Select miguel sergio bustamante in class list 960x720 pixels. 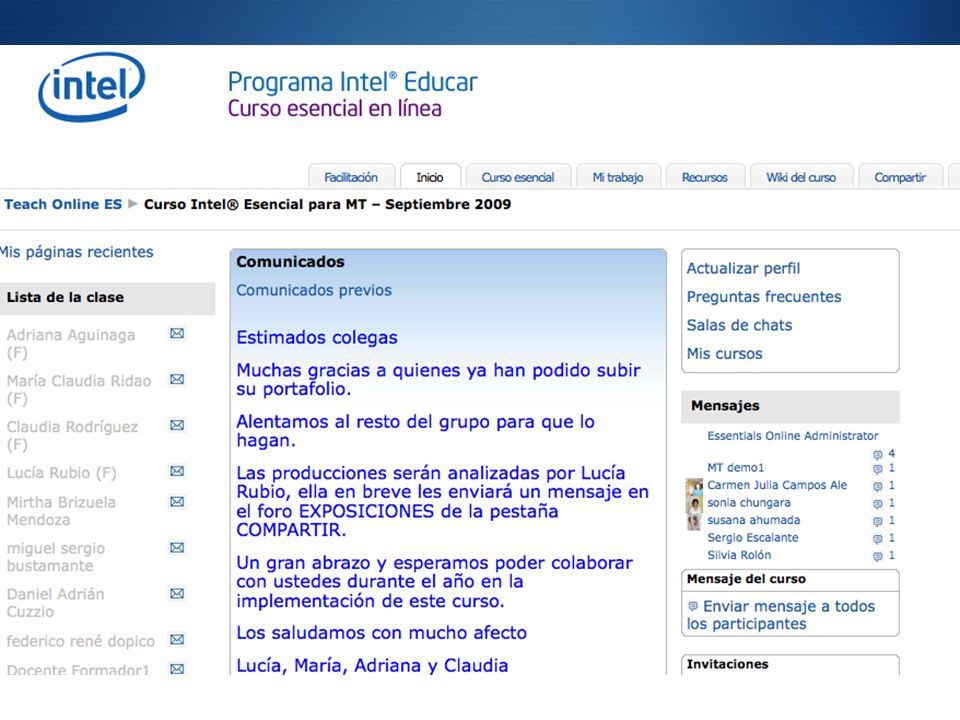pyautogui.click(x=56, y=557)
